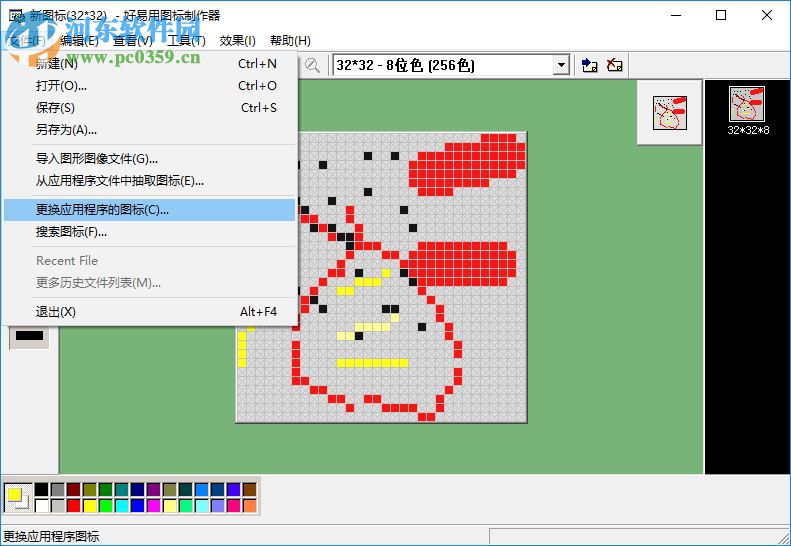This screenshot has width=791, height=546.
Task: Select the 32*32*8 icon thumbnail in black panel
Action: click(x=748, y=104)
